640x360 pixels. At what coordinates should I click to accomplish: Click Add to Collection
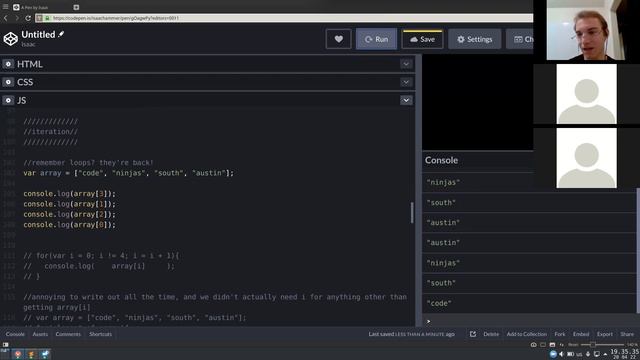pos(527,334)
